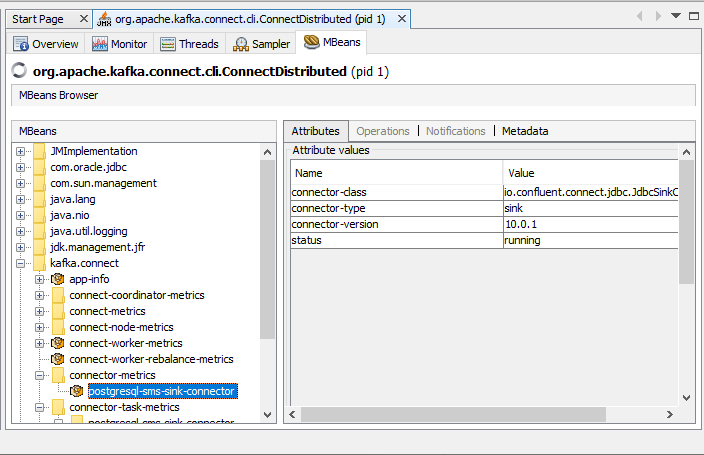704x455 pixels.
Task: Collapse the connector-metrics node
Action: point(40,375)
